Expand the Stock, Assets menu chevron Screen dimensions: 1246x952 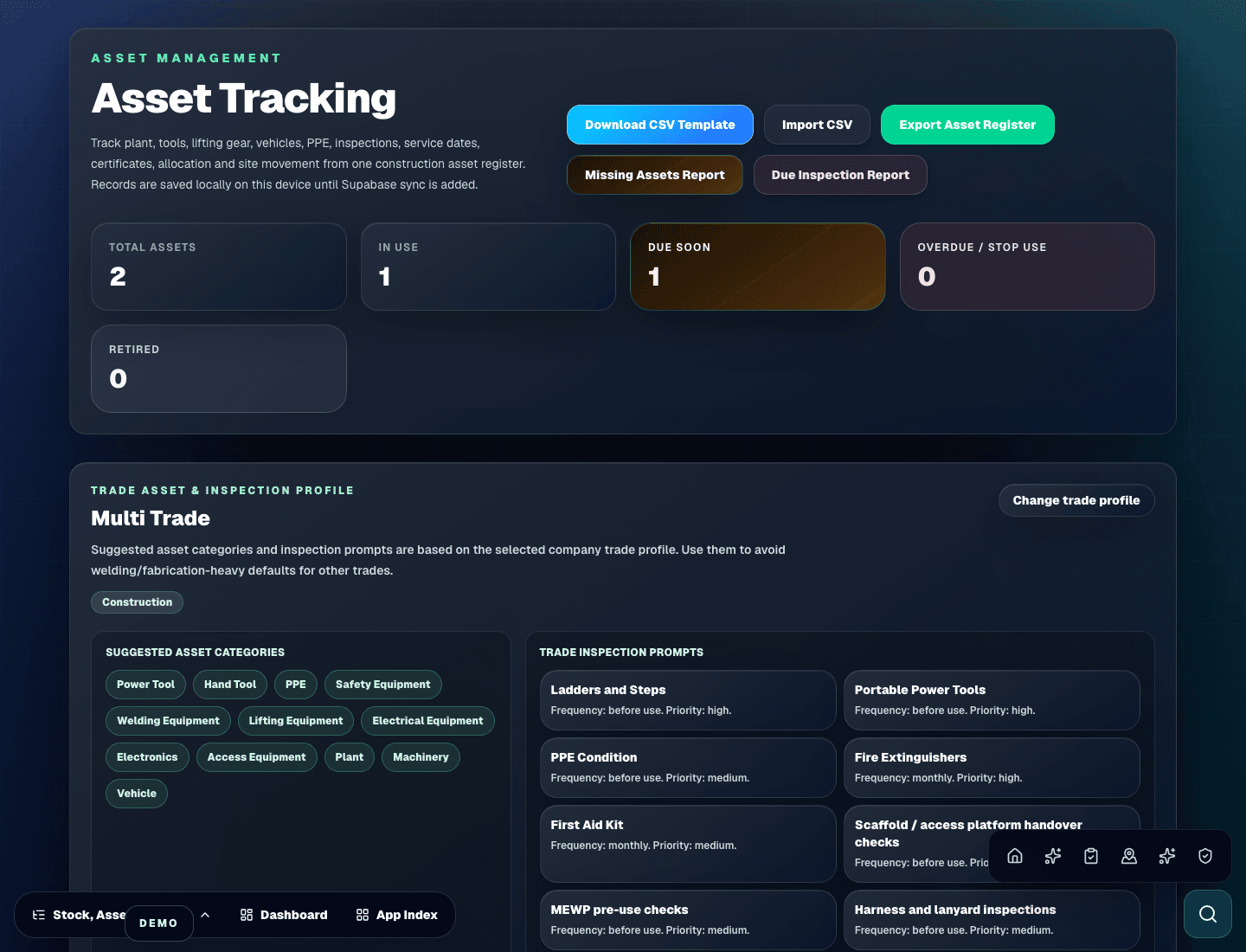coord(205,915)
